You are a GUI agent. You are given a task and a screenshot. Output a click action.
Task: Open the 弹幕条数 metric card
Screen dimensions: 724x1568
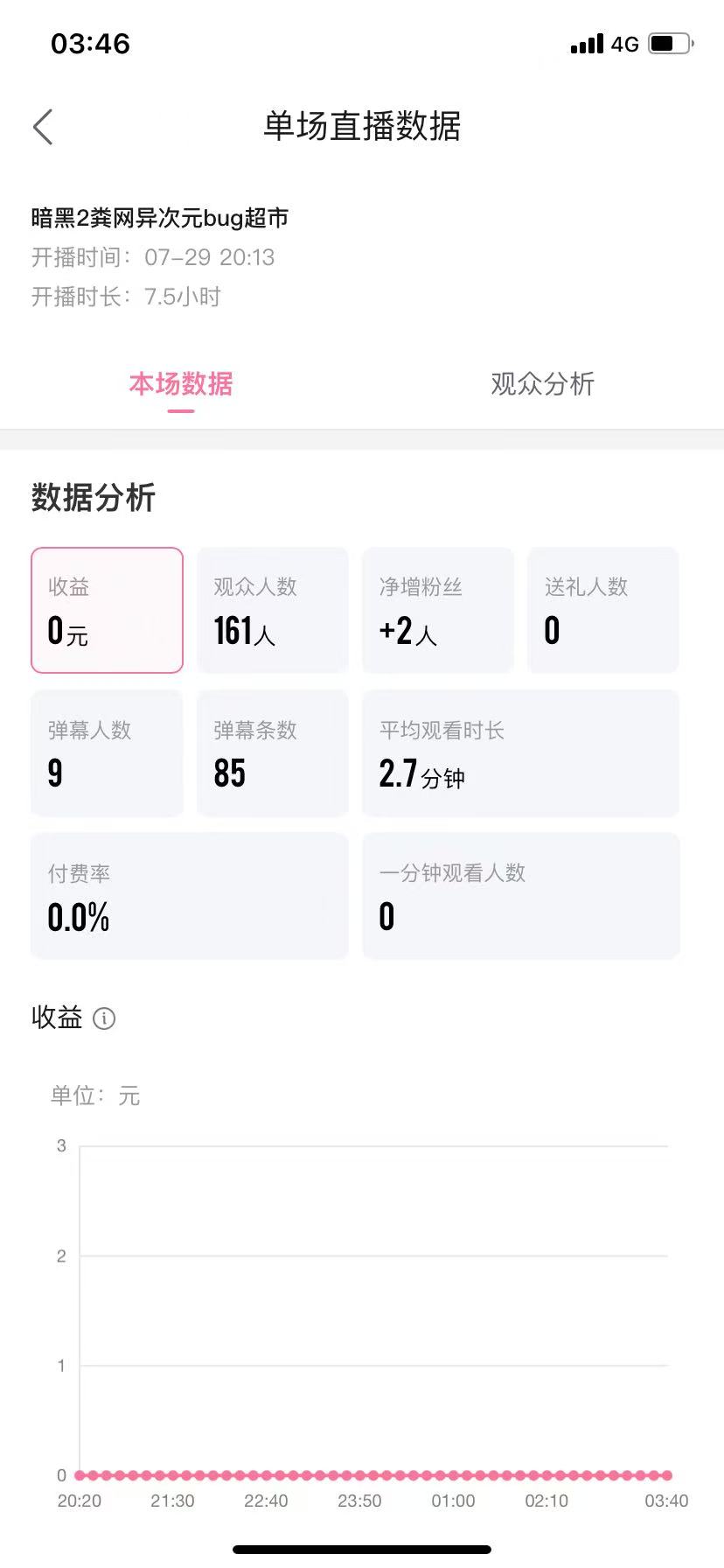[x=273, y=753]
